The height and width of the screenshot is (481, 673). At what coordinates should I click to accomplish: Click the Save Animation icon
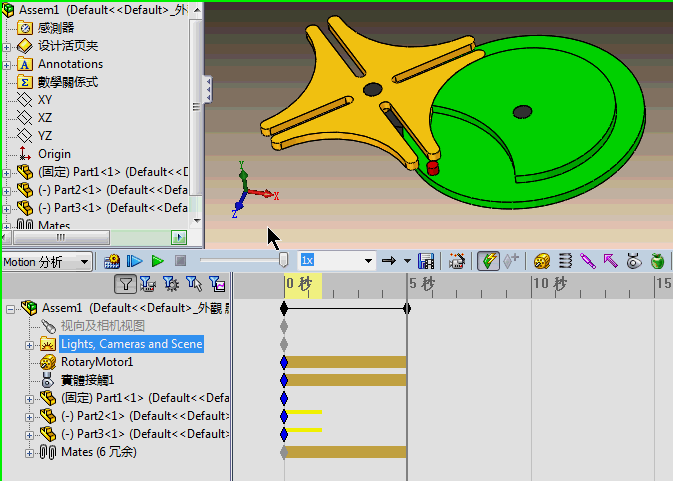(426, 261)
